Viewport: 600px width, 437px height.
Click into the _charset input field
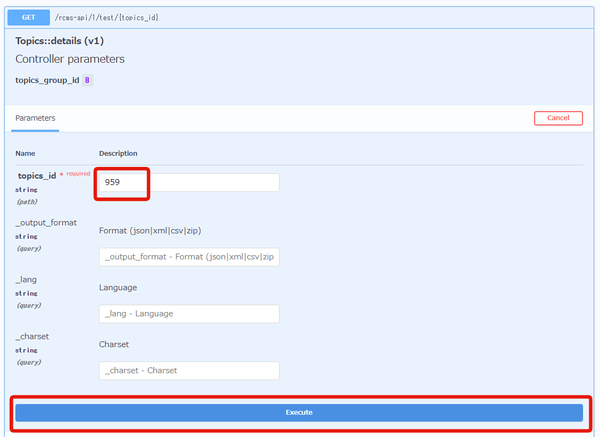click(x=189, y=370)
